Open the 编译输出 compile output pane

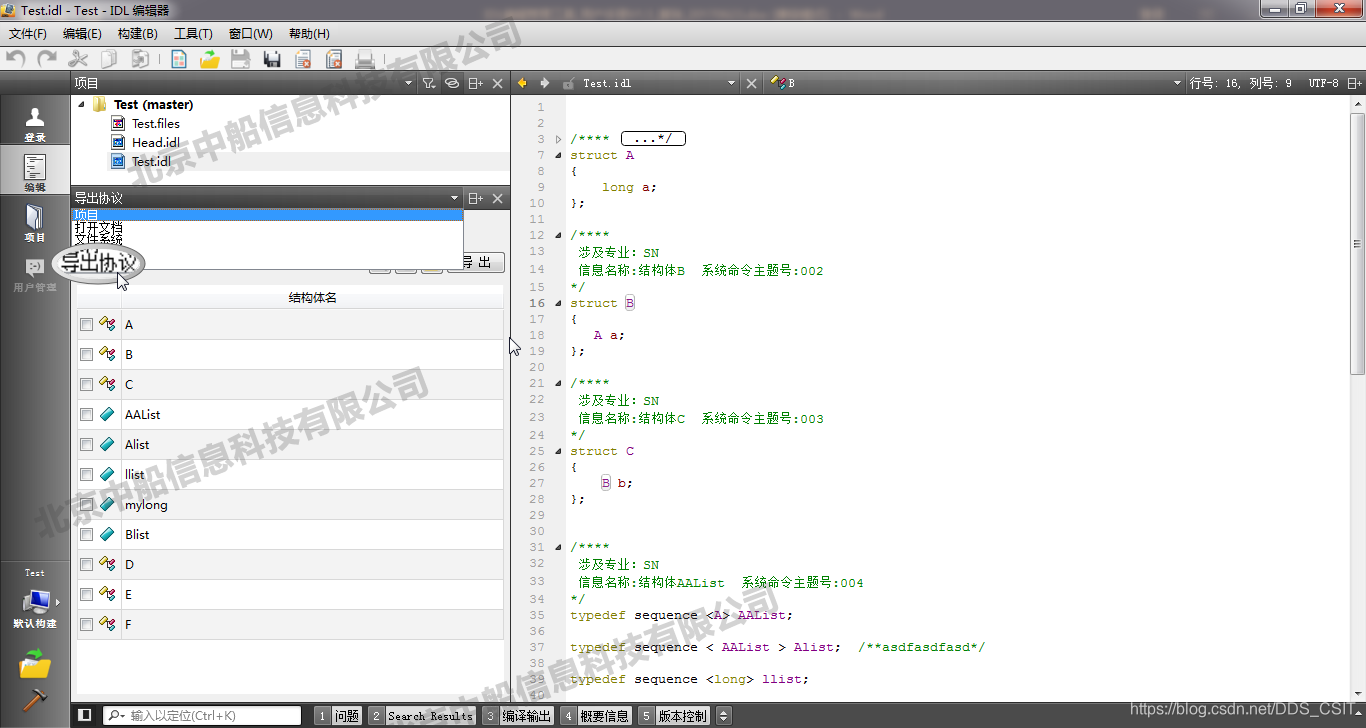[518, 715]
